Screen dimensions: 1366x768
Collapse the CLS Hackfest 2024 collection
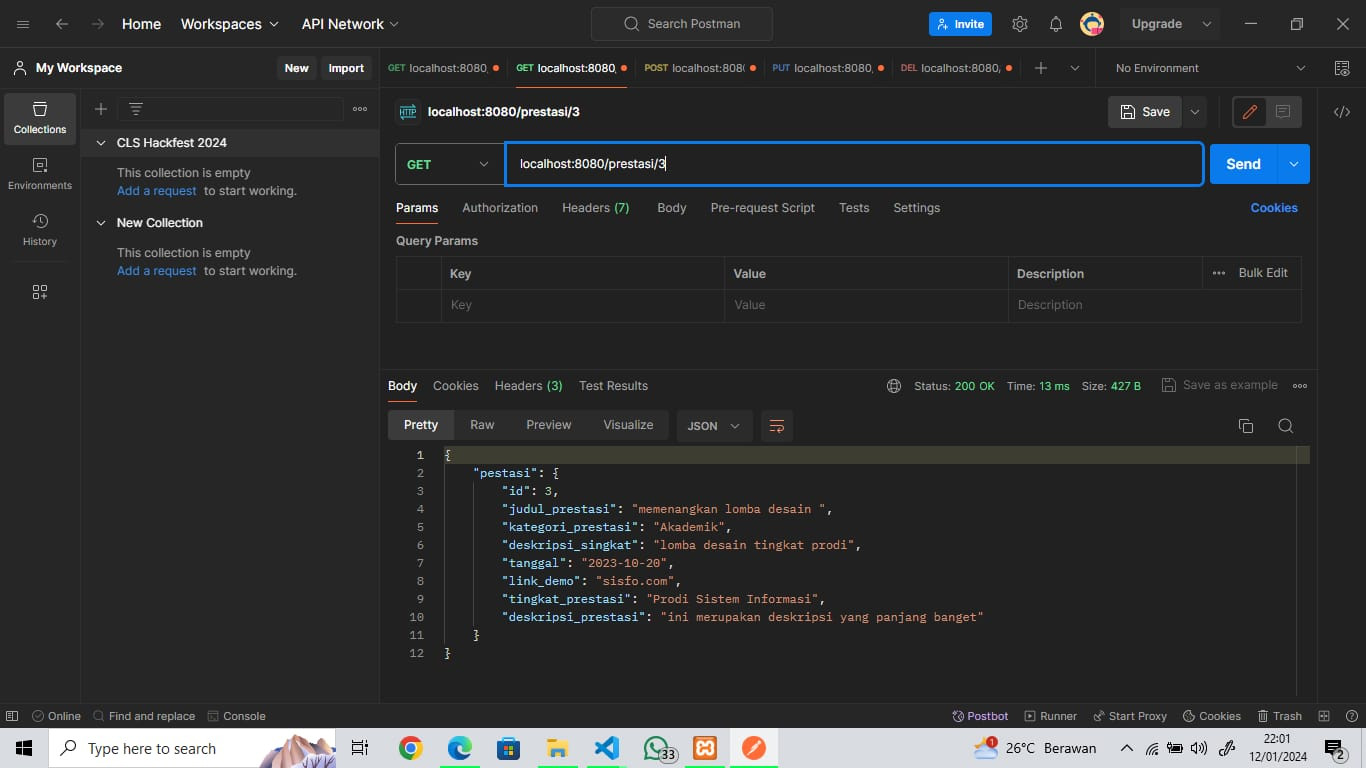[101, 143]
